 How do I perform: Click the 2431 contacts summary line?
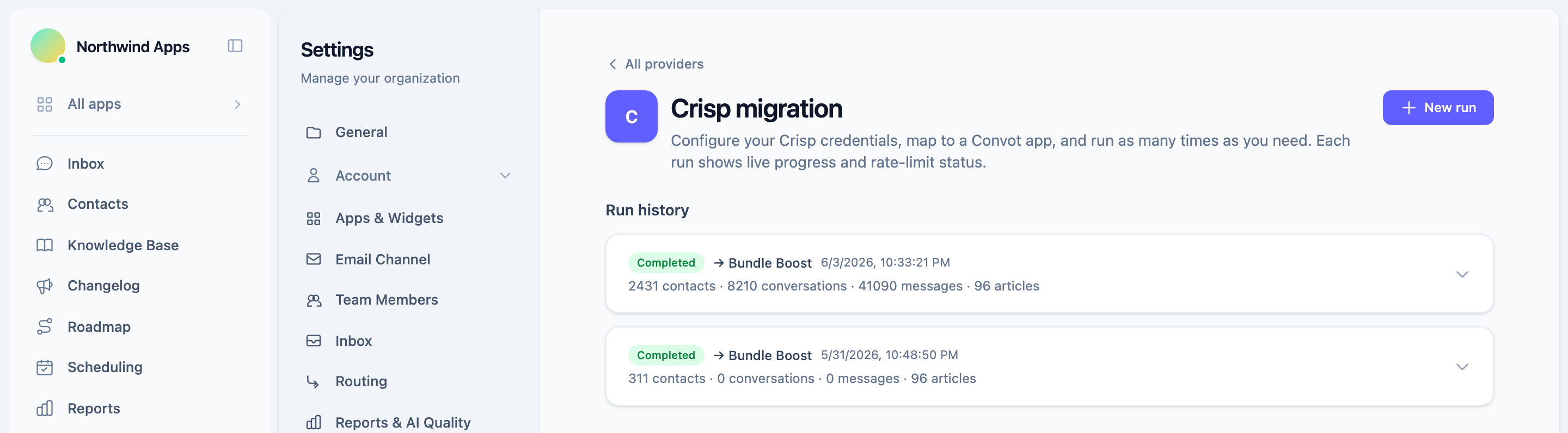834,287
